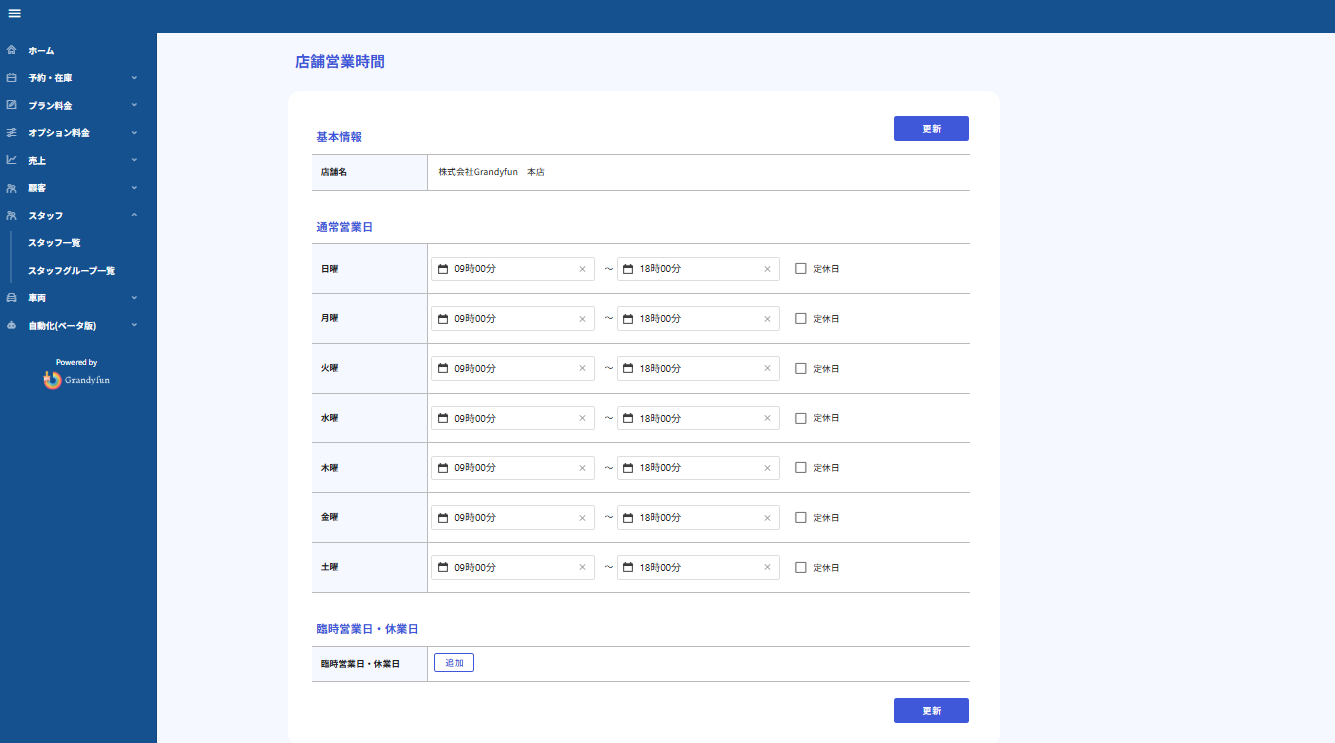Click the 顧客 people icon in sidebar
Screen dimensions: 1335x743
(x=10, y=187)
